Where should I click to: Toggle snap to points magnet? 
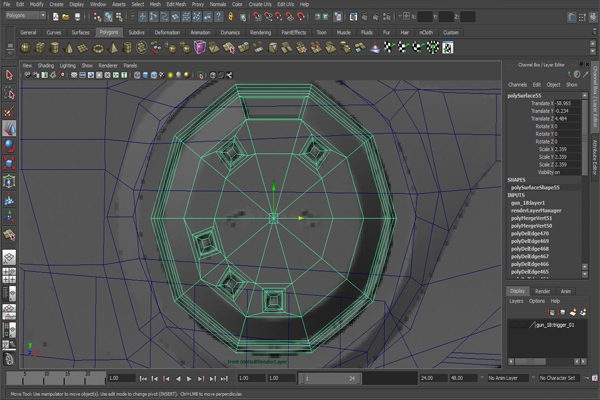pos(279,16)
